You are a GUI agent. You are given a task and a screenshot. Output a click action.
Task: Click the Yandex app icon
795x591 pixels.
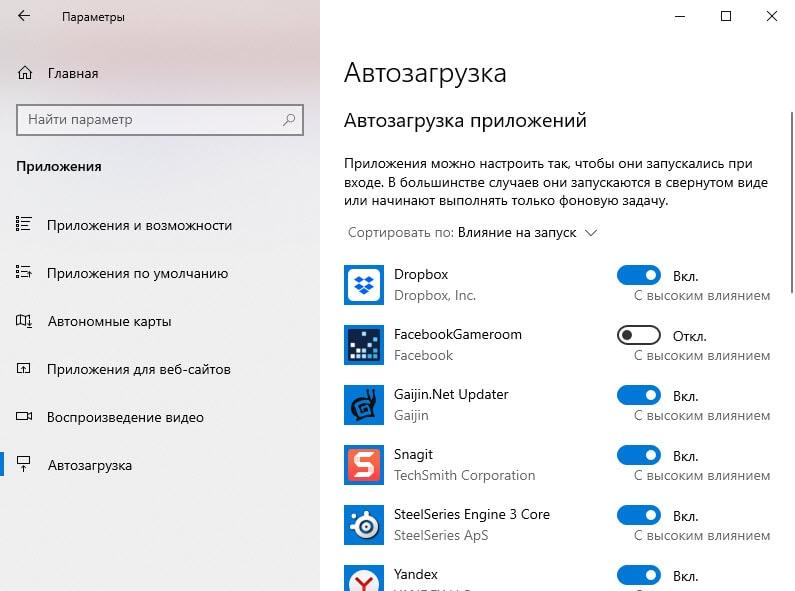(364, 578)
